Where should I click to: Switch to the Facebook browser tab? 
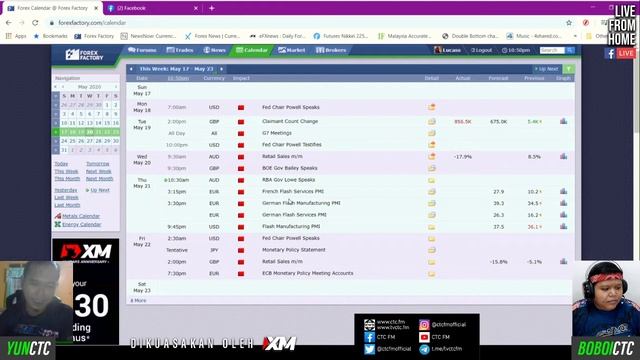point(151,8)
